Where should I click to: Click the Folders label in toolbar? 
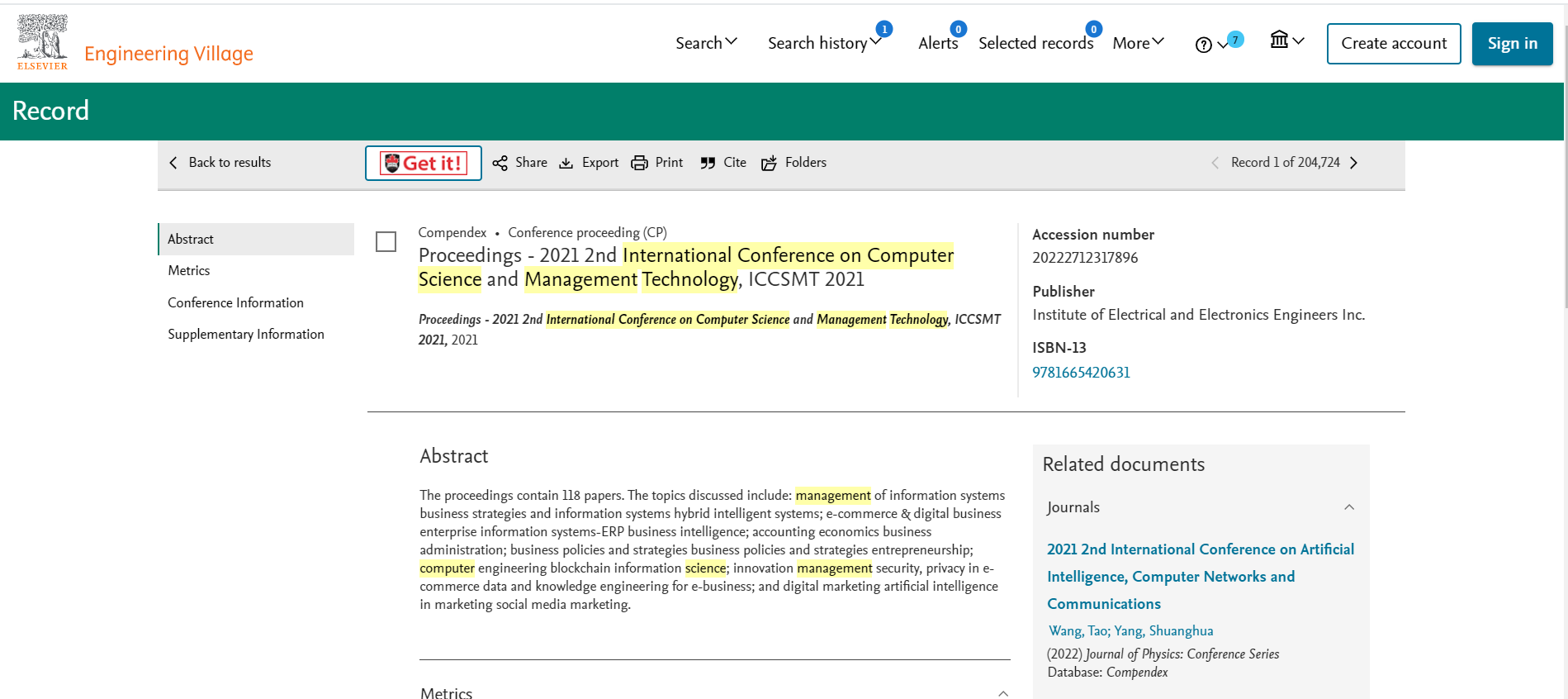pos(806,163)
